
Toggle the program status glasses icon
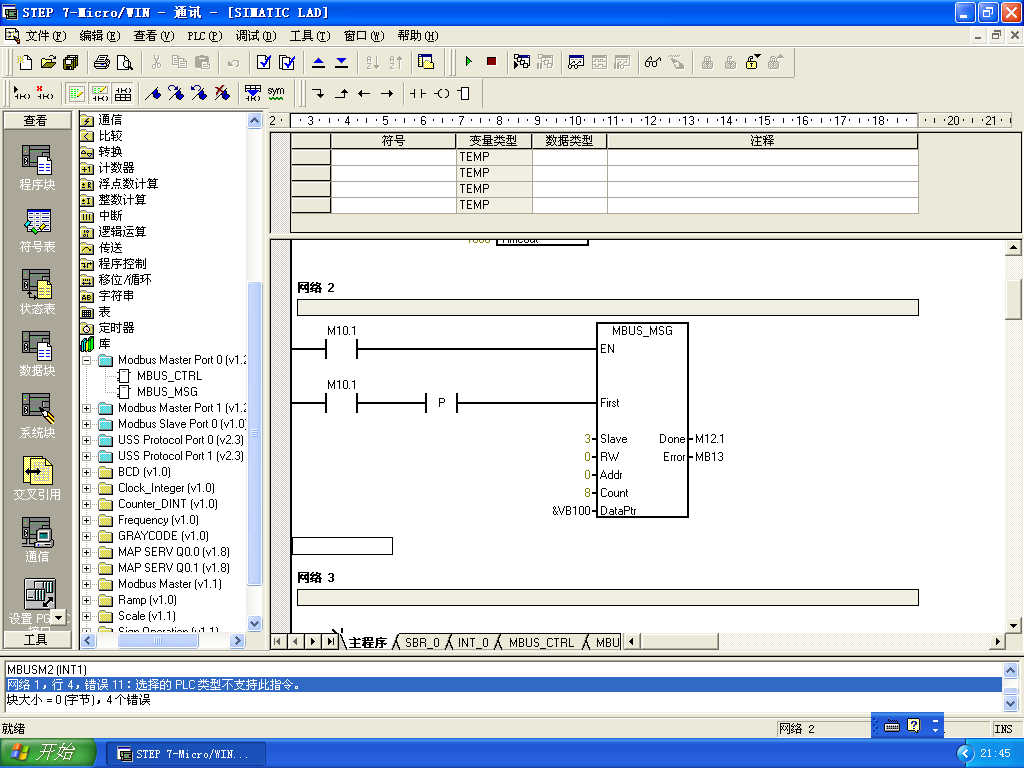click(652, 62)
